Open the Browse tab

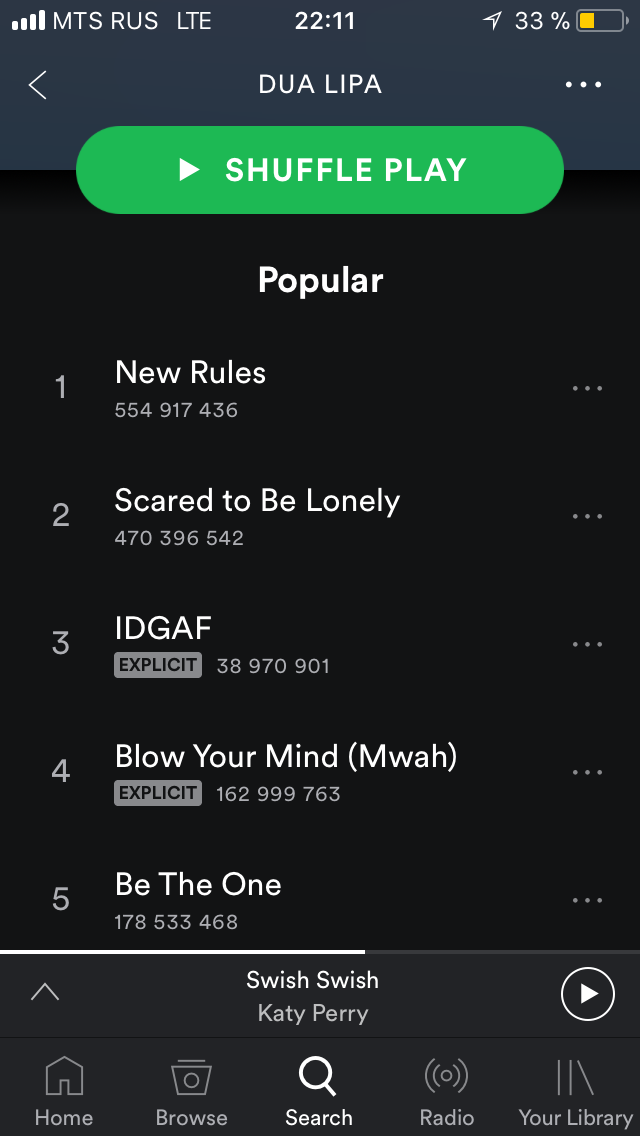click(191, 1092)
